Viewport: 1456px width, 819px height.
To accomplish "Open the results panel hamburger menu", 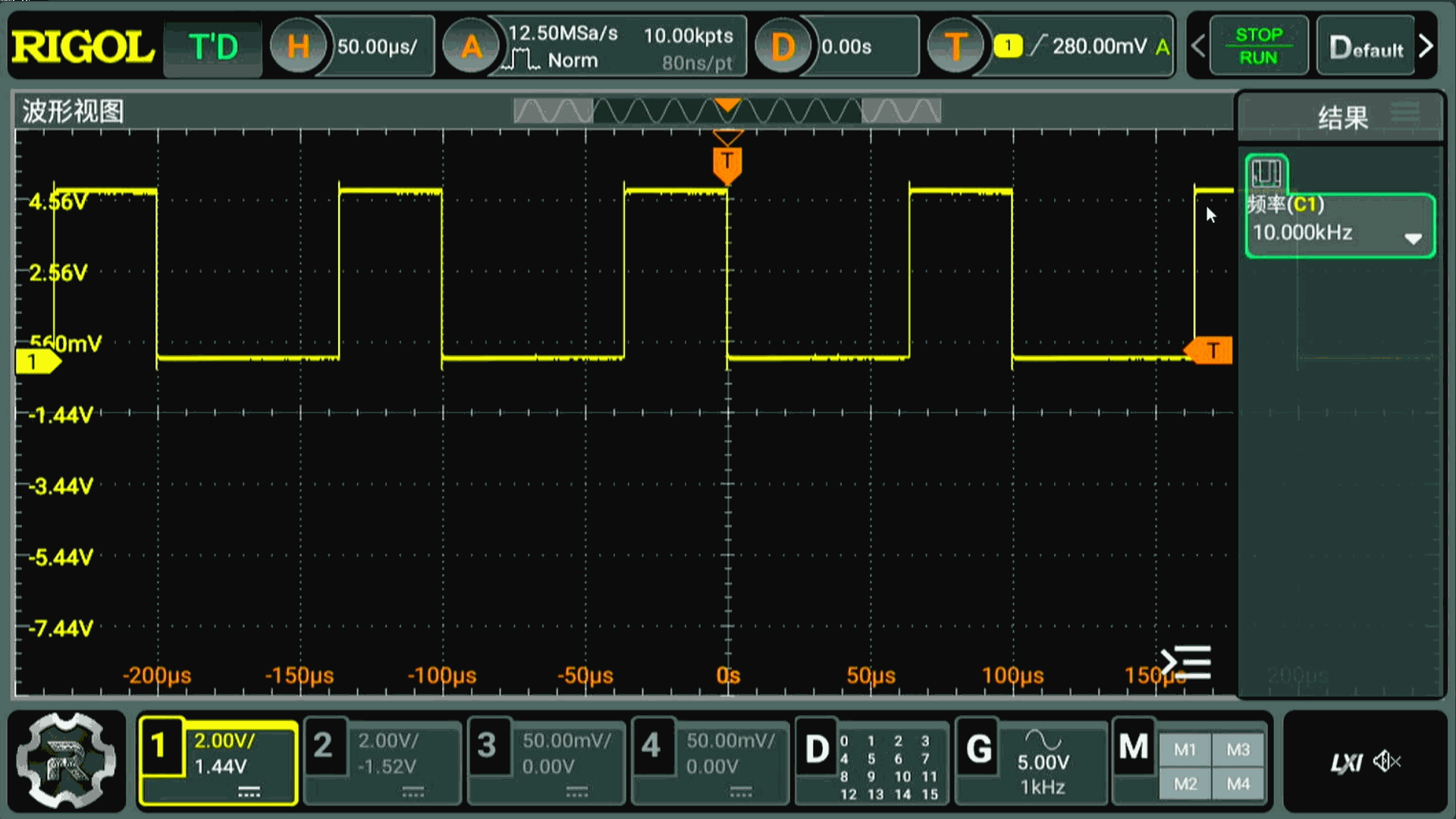I will coord(1405,113).
